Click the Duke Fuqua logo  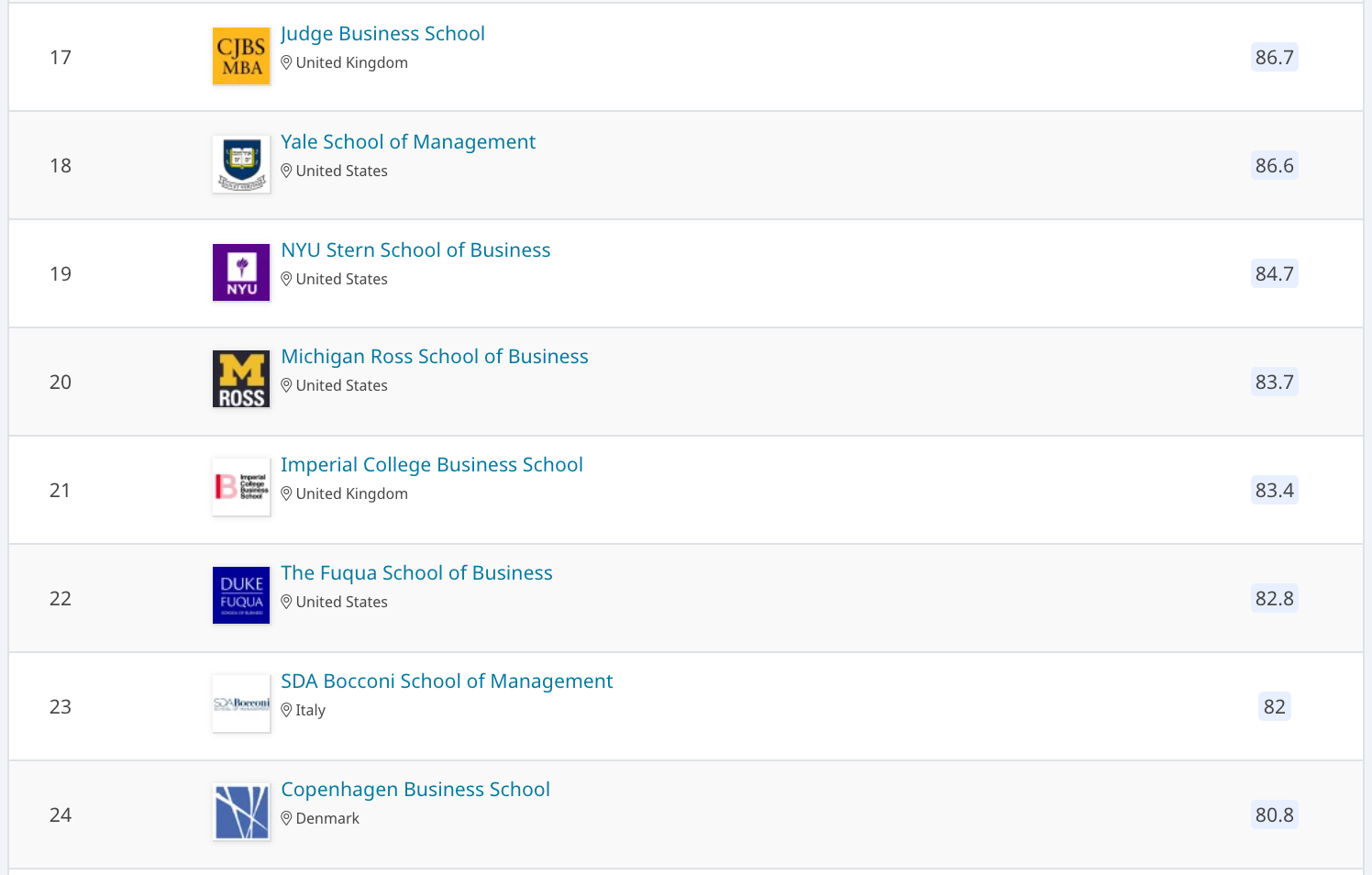pyautogui.click(x=241, y=595)
